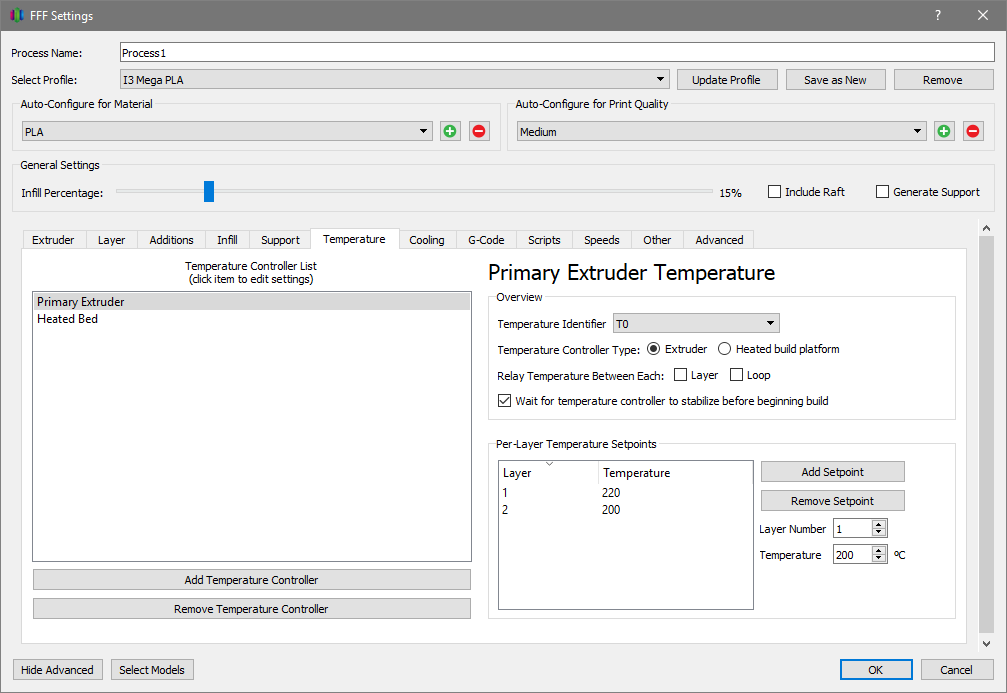Click the Temperature tab

355,239
